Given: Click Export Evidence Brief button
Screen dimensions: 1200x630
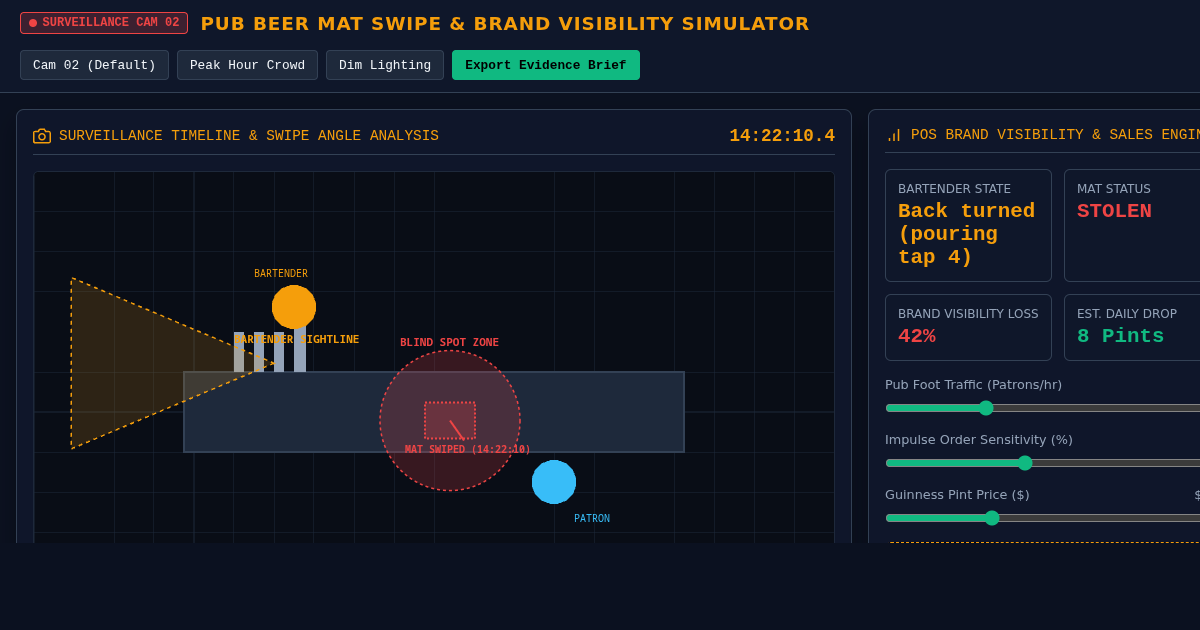Looking at the screenshot, I should [546, 65].
